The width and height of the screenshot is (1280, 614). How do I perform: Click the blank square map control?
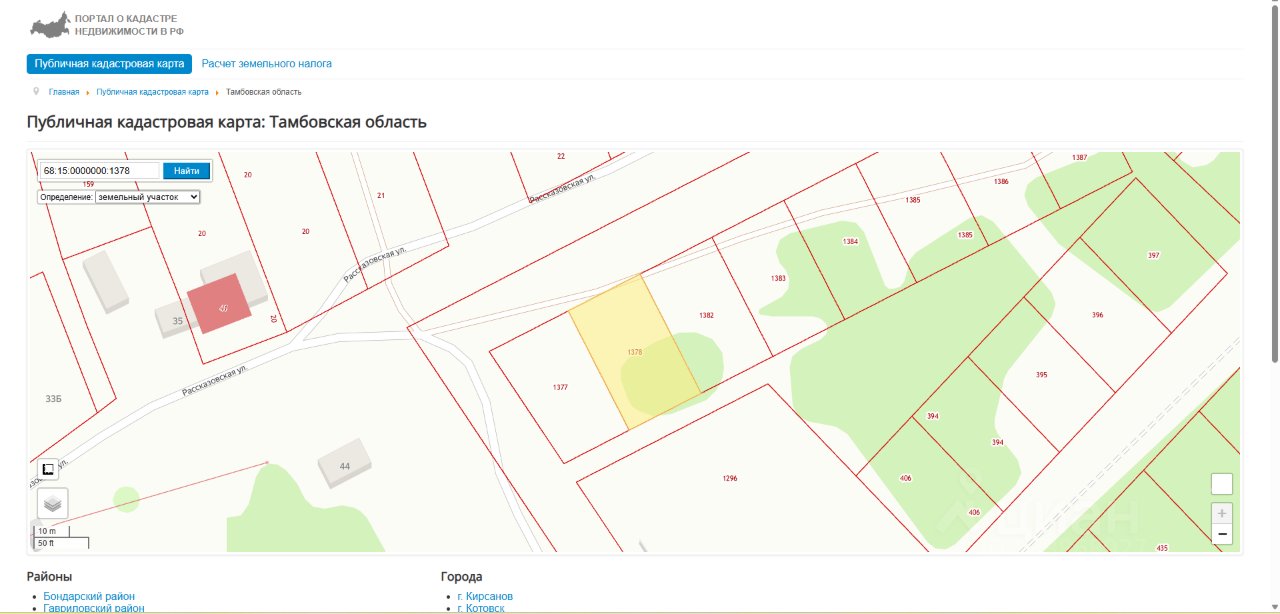pos(1221,484)
